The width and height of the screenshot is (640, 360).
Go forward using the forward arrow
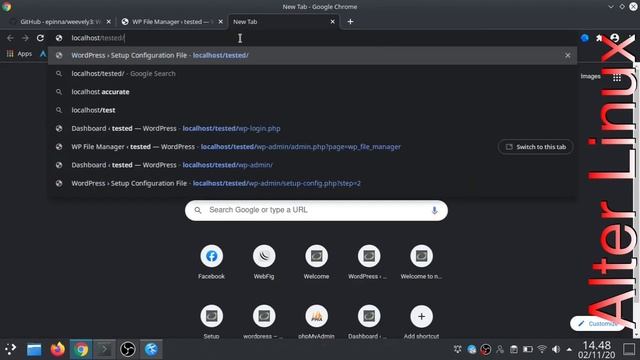(25, 38)
